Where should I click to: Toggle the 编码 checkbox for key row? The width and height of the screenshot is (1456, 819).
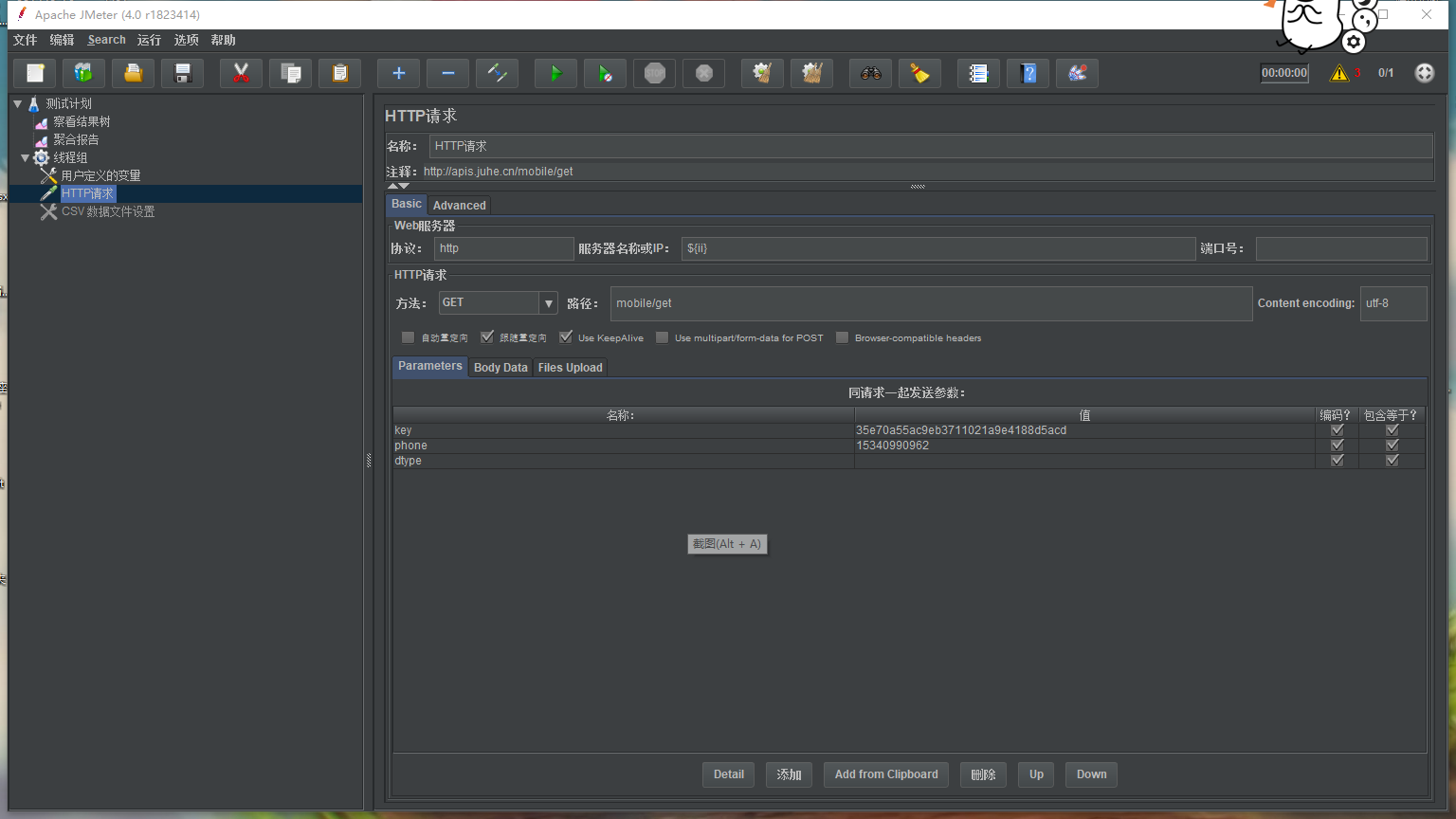click(x=1338, y=430)
